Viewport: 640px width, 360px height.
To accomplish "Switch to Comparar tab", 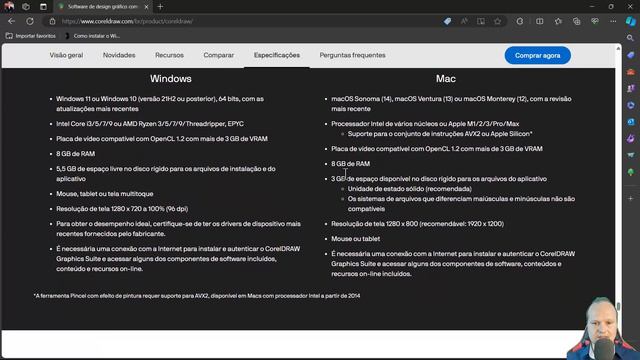I will point(219,55).
